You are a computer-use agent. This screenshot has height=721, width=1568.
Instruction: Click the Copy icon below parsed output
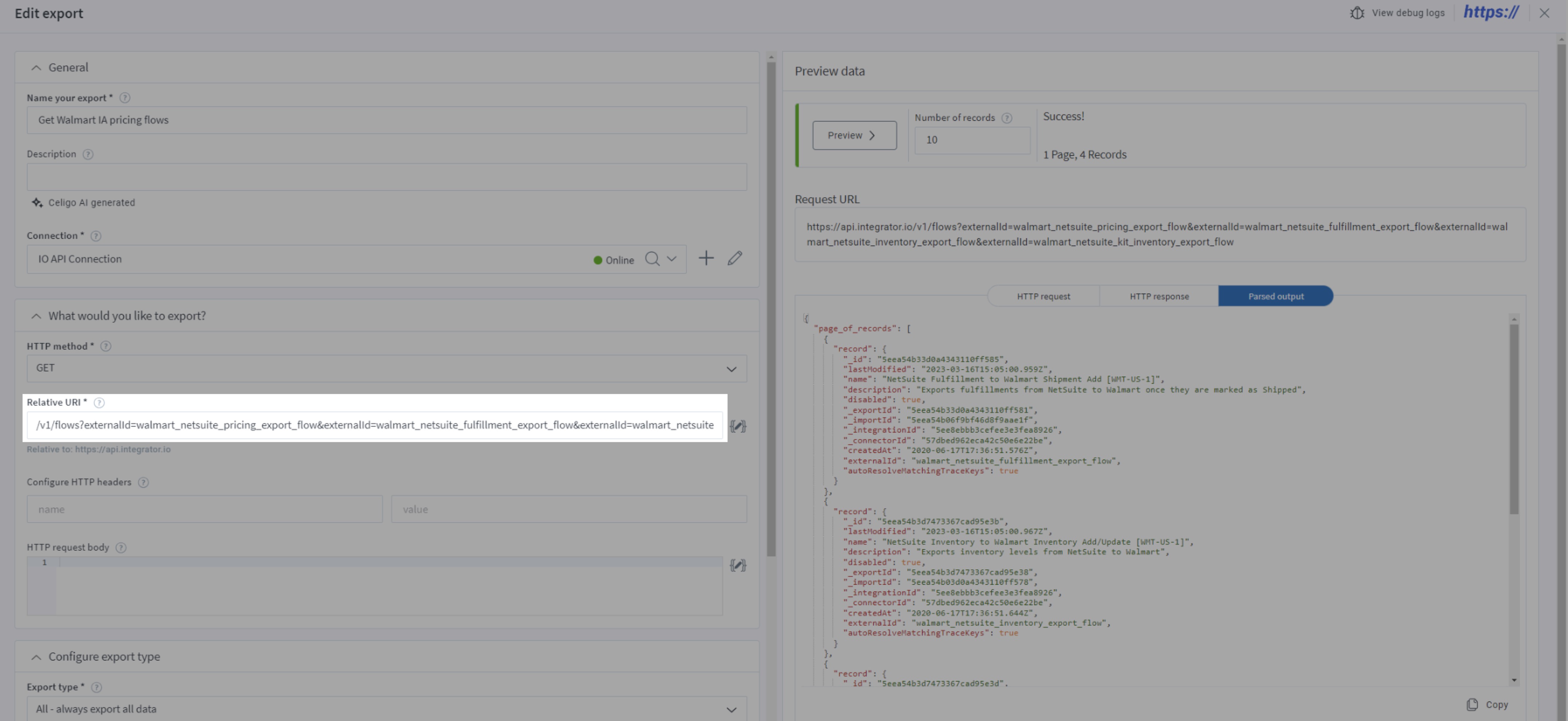click(x=1472, y=705)
